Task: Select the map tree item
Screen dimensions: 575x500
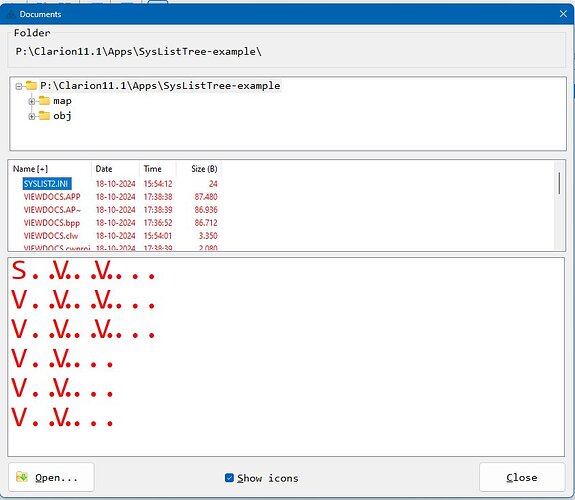Action: (62, 101)
